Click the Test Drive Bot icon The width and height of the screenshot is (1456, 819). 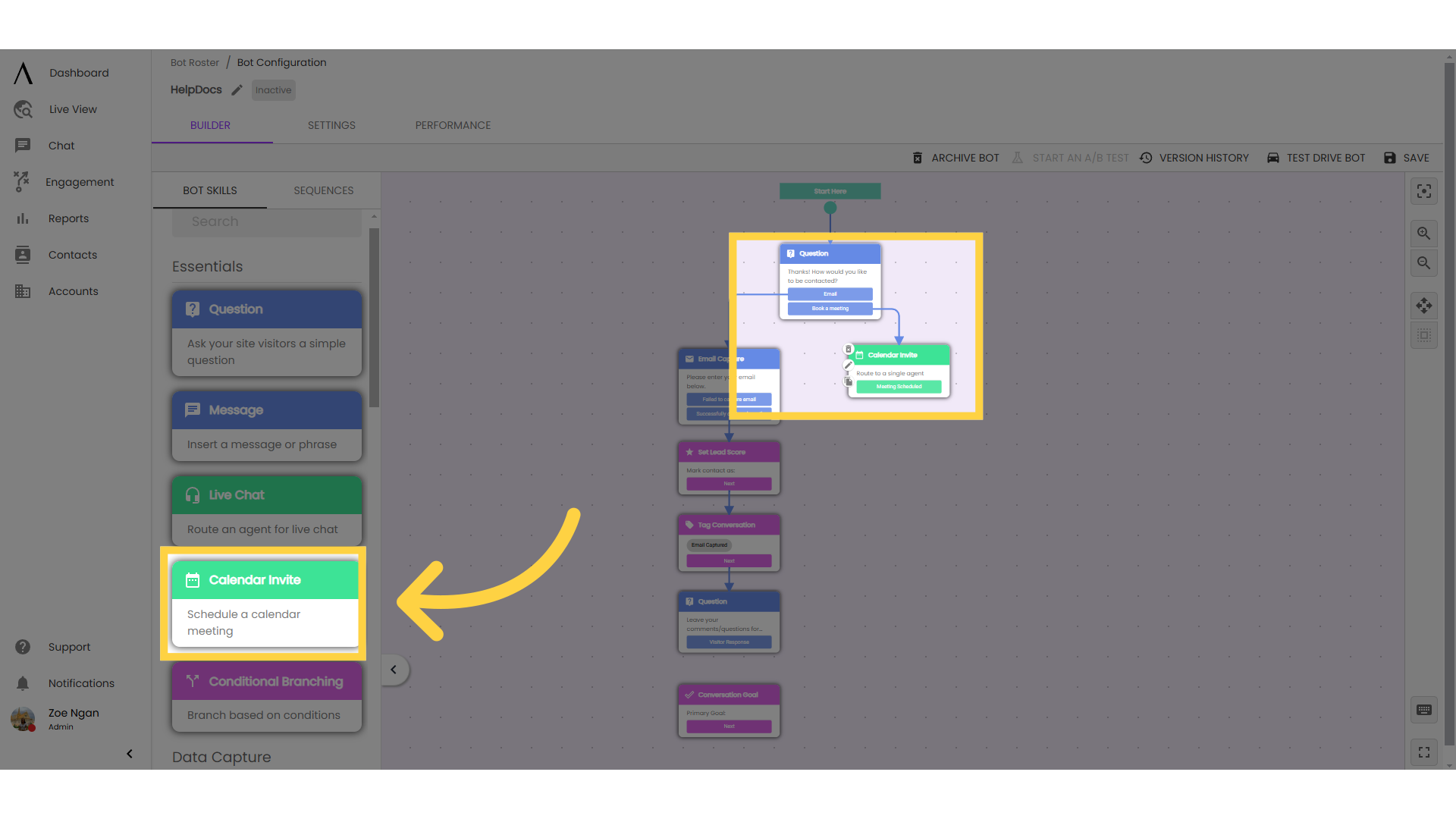(x=1273, y=157)
